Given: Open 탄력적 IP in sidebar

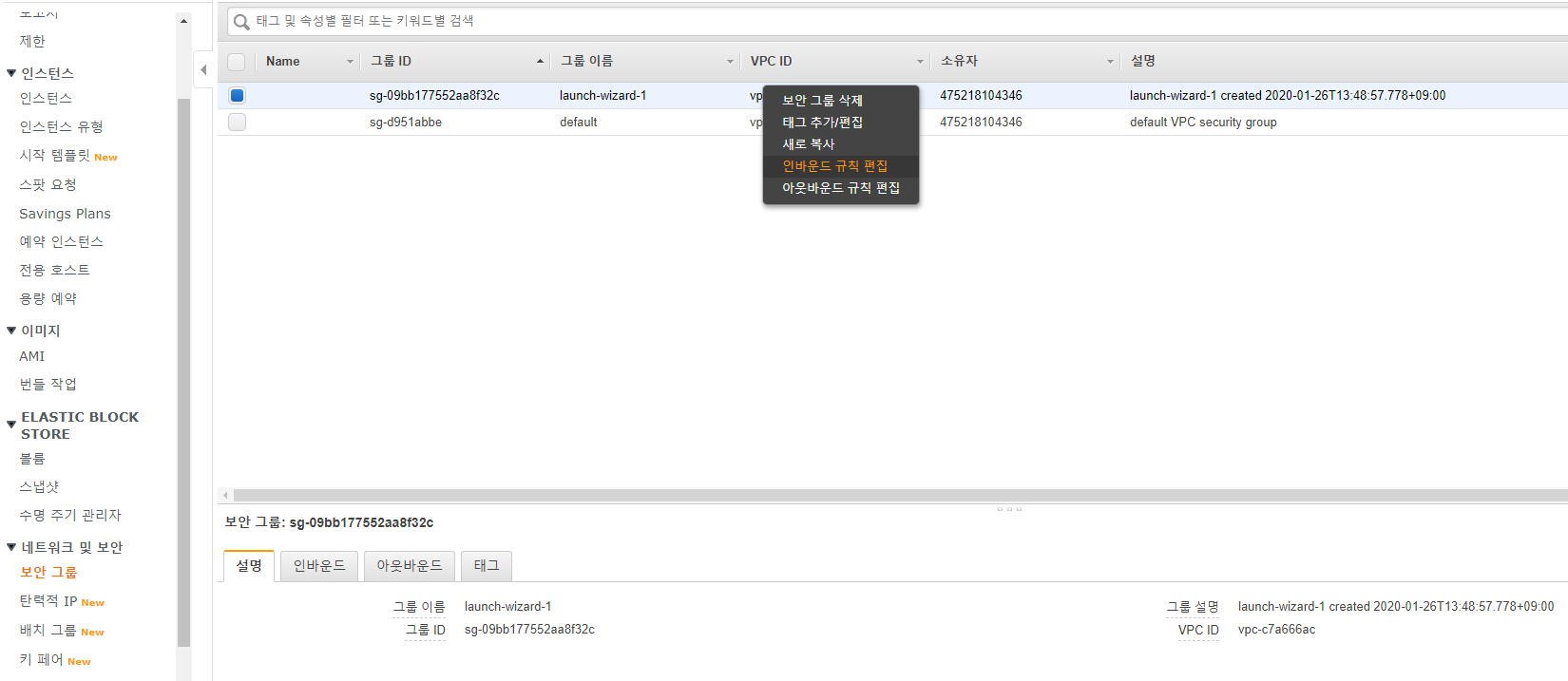Looking at the screenshot, I should [x=48, y=601].
